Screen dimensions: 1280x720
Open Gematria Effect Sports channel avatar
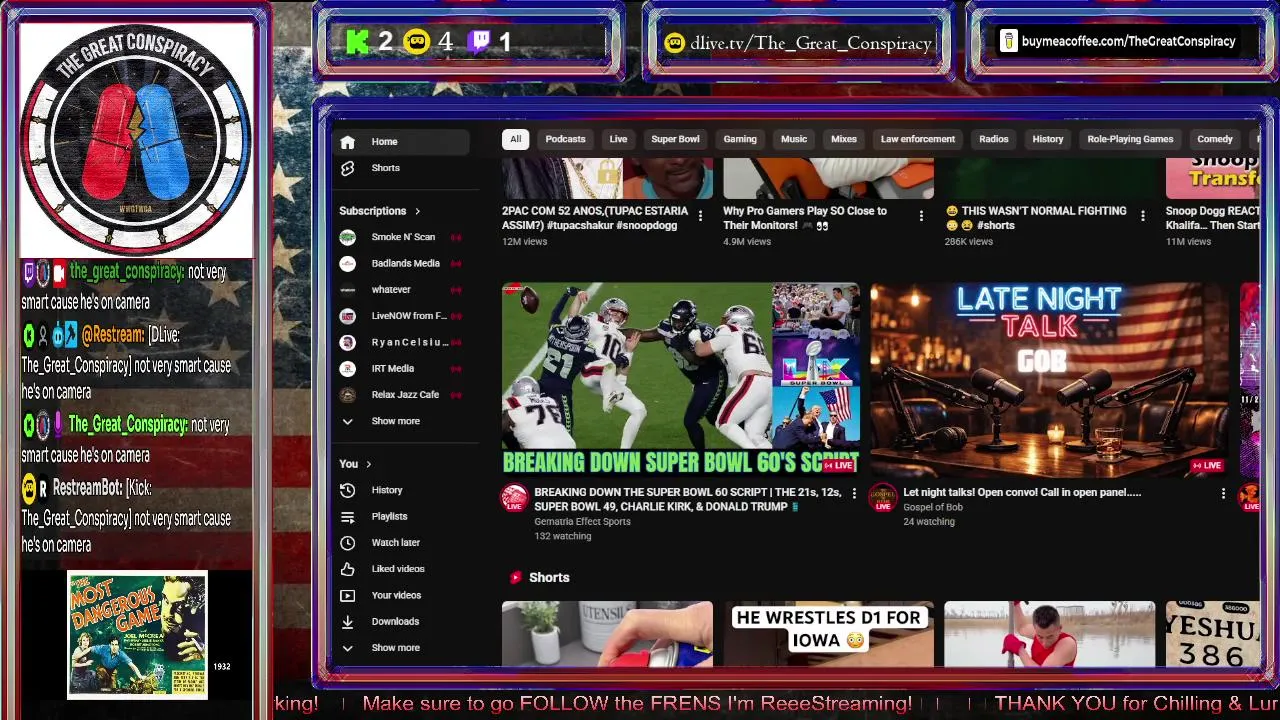point(514,497)
